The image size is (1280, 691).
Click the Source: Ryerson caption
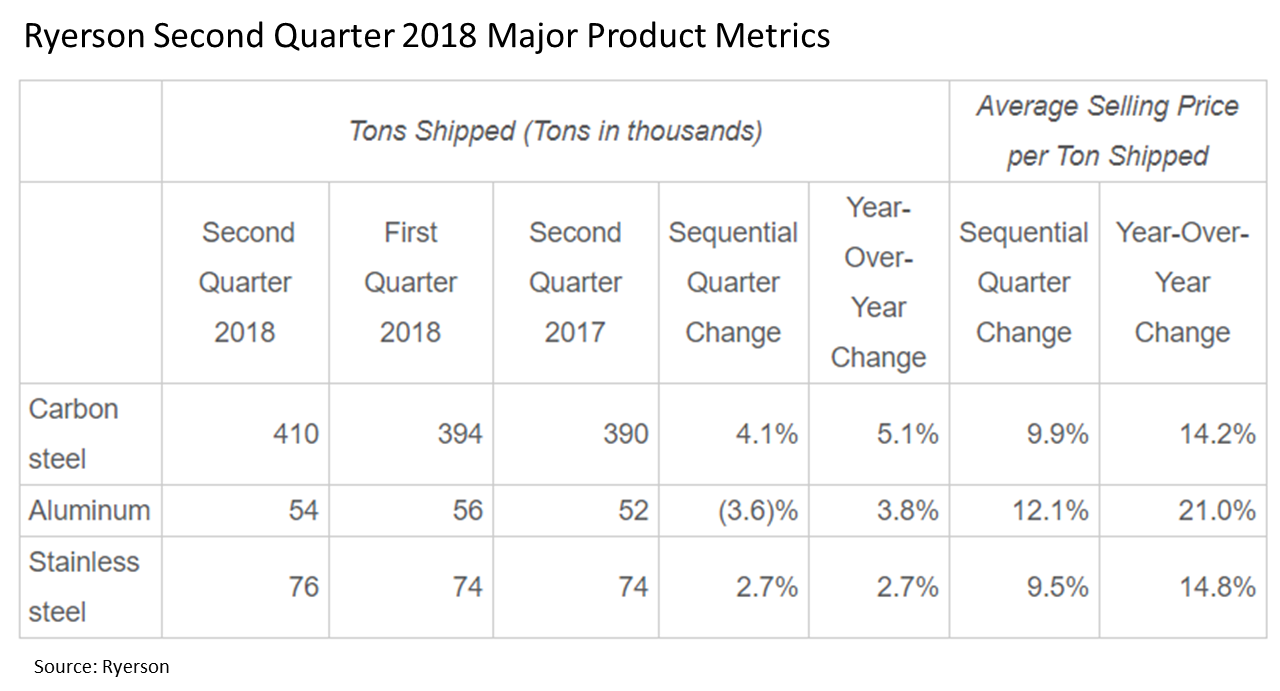(101, 666)
